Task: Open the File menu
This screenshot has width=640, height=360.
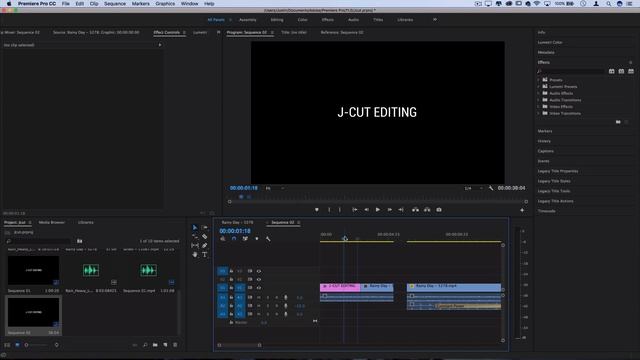Action: 66,4
